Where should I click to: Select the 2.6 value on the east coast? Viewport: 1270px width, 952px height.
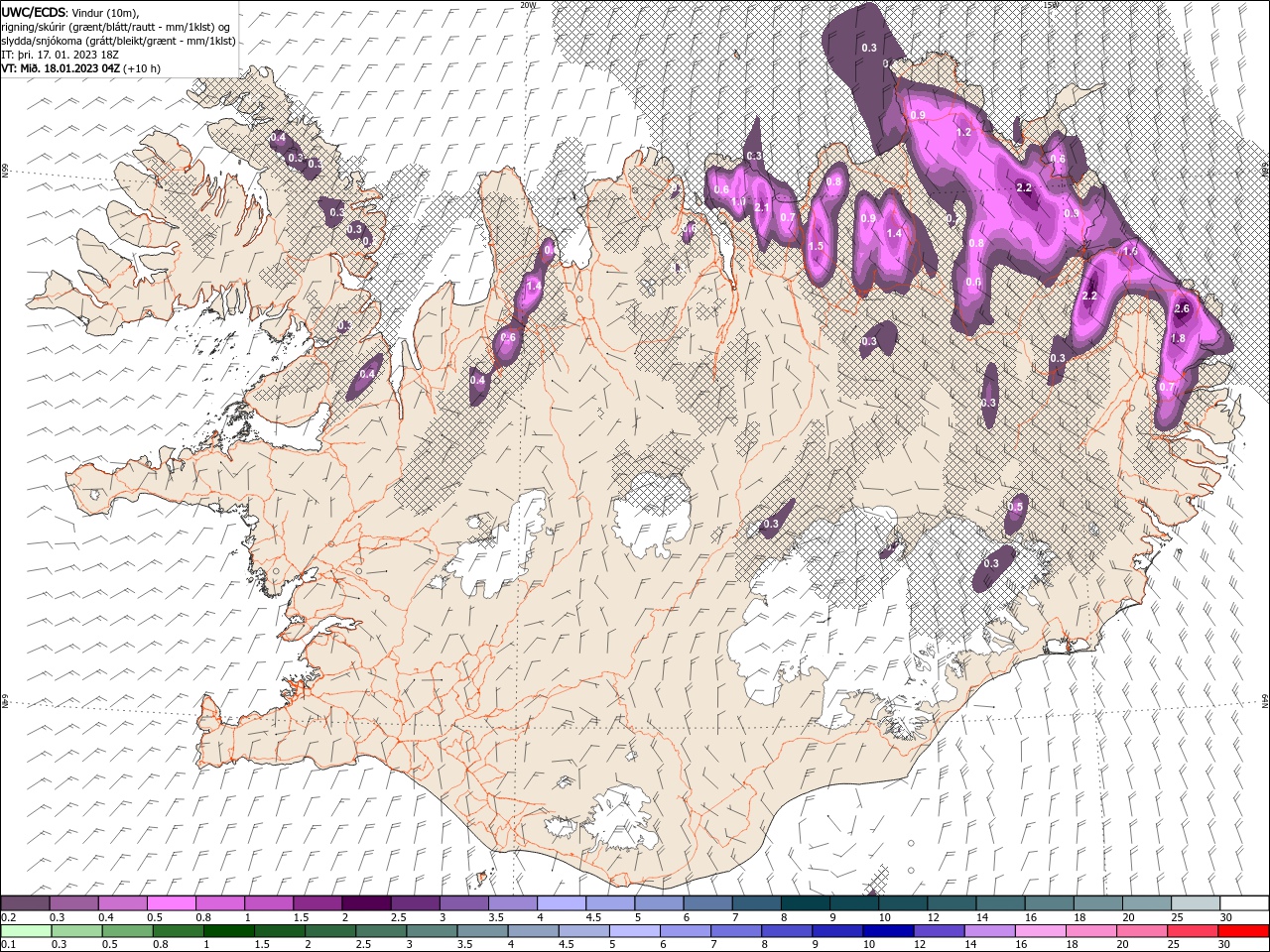click(1182, 308)
